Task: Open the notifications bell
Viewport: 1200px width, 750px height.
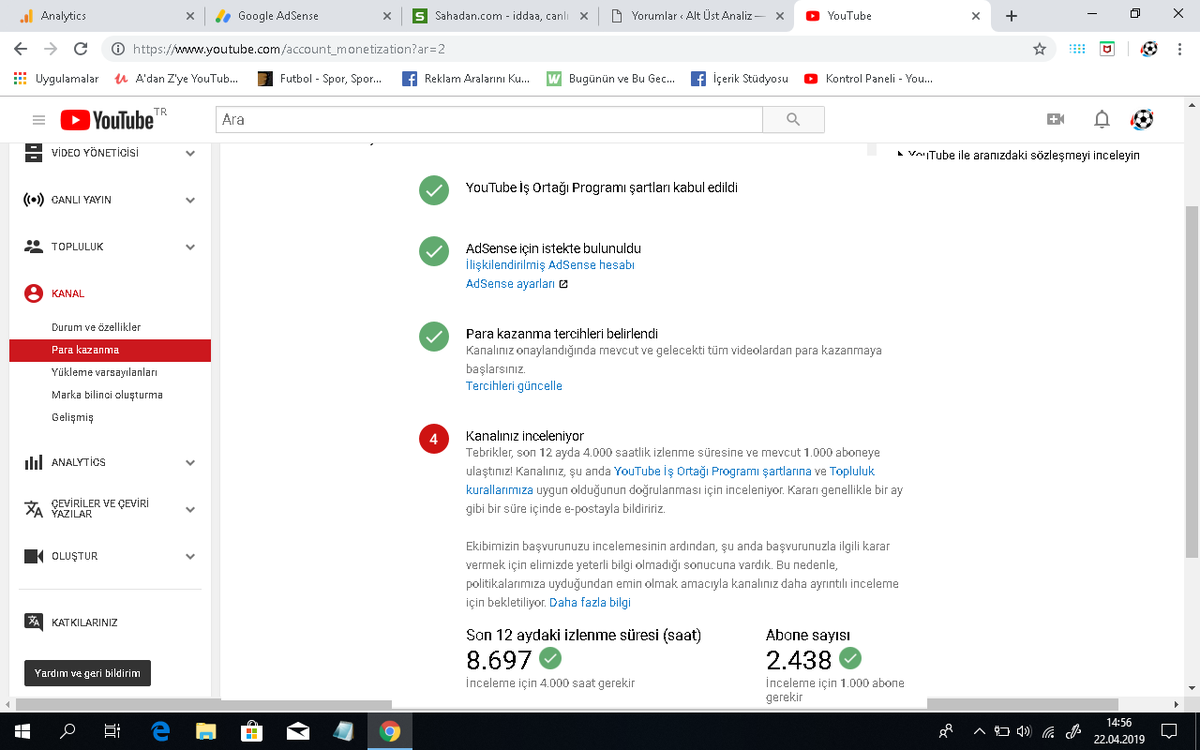Action: 1102,119
